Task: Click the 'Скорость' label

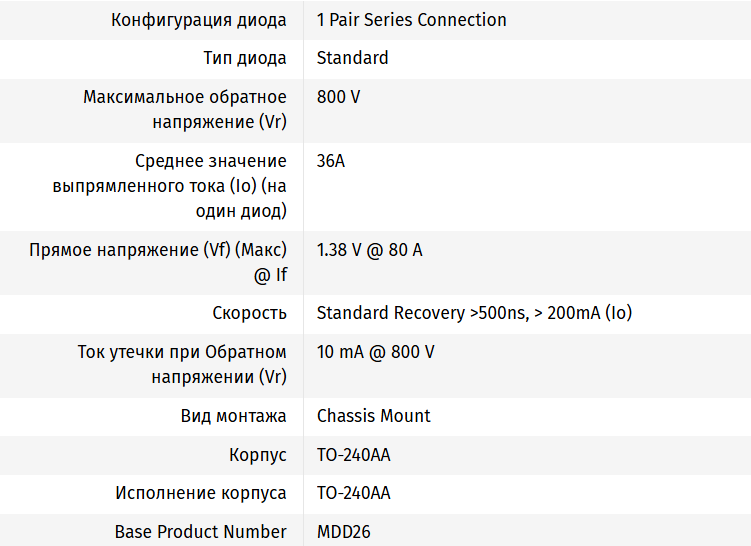Action: (x=249, y=313)
